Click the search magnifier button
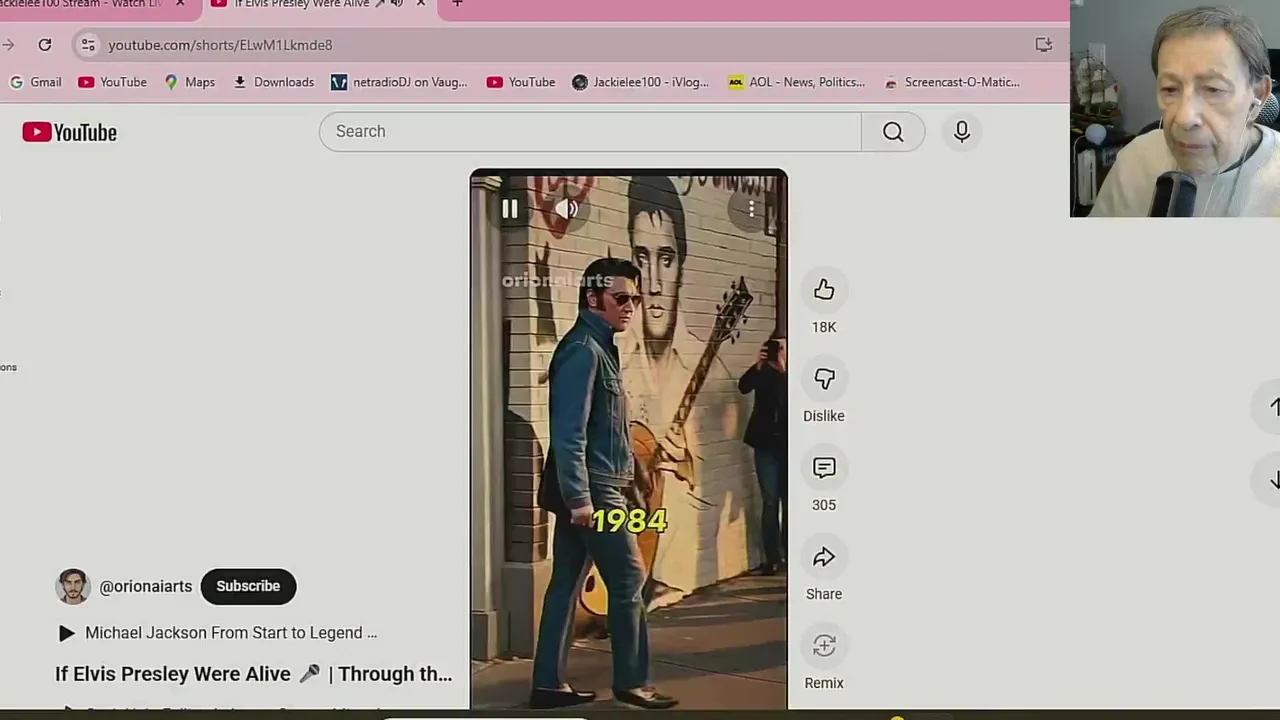1280x720 pixels. pyautogui.click(x=893, y=131)
